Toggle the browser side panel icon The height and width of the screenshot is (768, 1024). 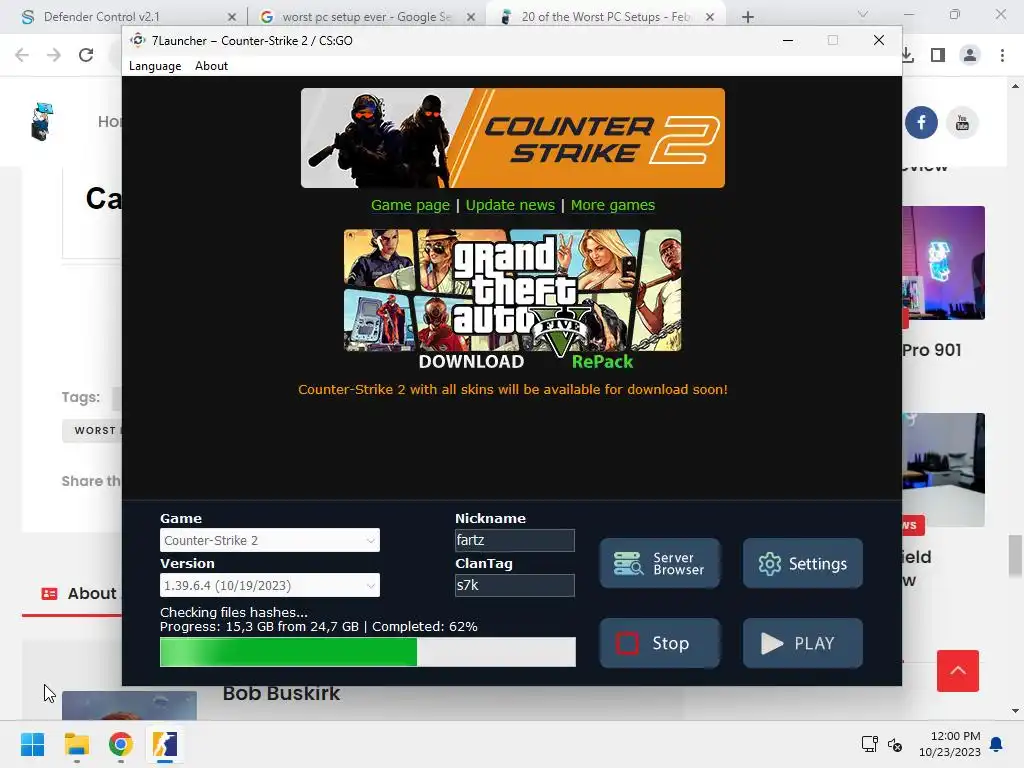(x=938, y=55)
